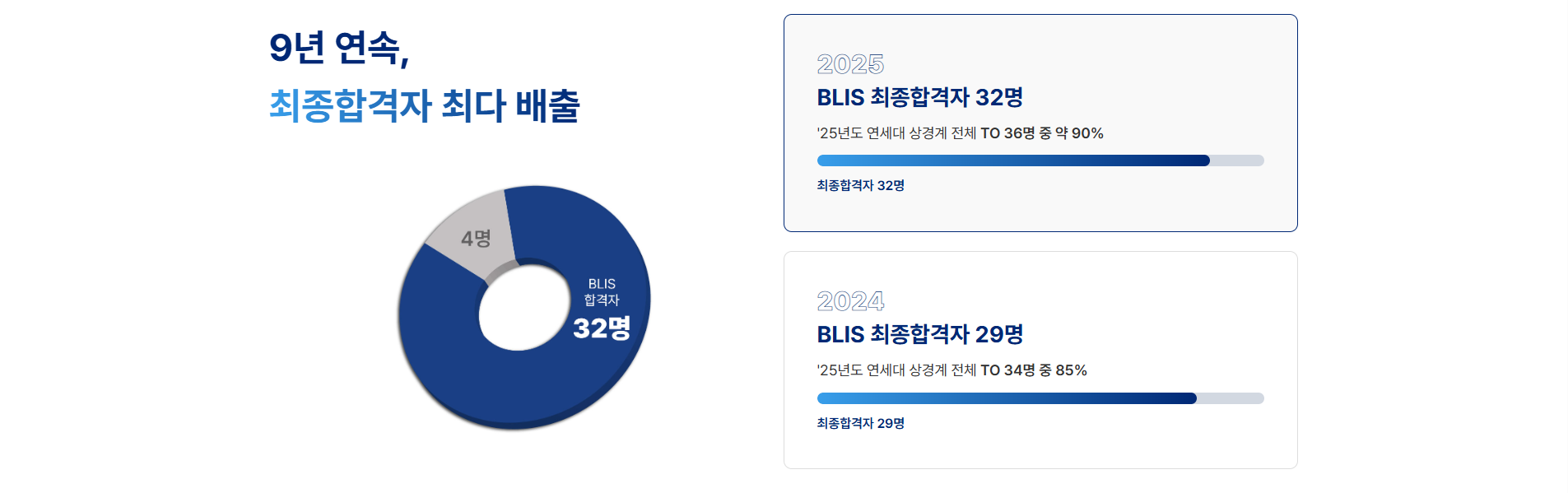This screenshot has height=493, width=1568.
Task: Click the 최종합격자 32명 caption under the bar
Action: (860, 186)
